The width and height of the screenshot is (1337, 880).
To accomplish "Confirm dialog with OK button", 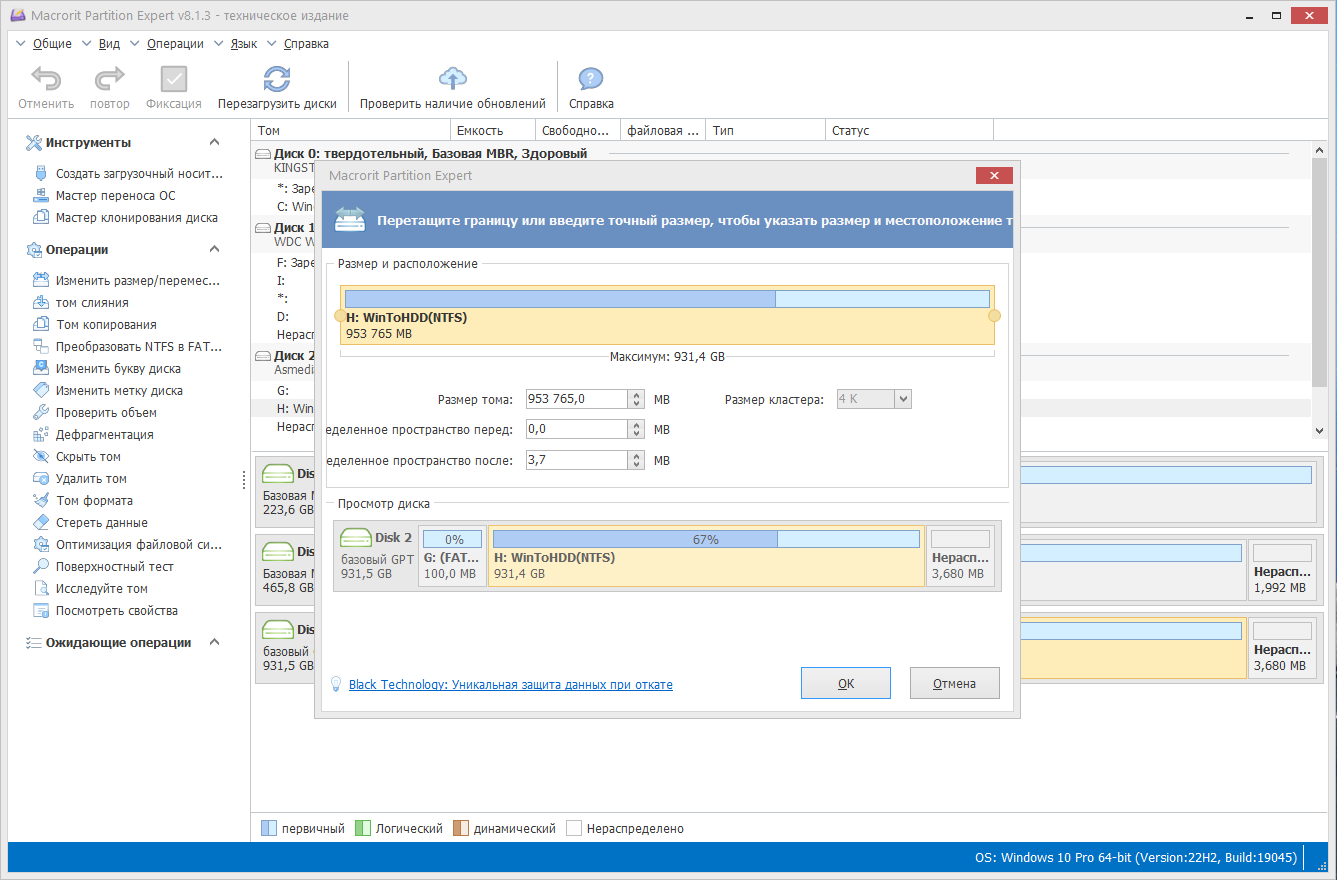I will (846, 683).
